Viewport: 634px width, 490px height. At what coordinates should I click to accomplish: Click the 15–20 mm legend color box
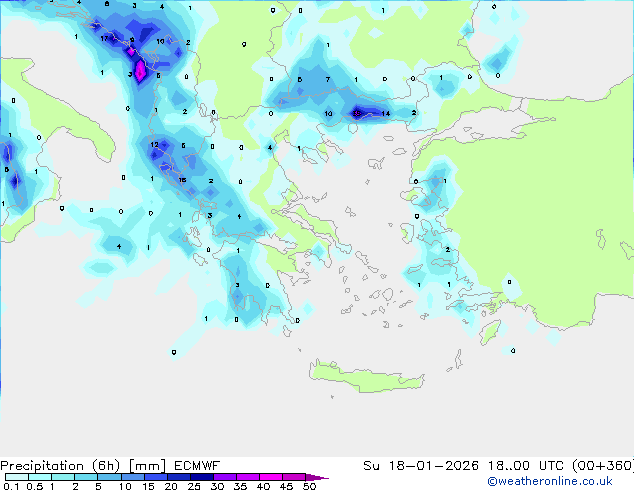tap(155, 477)
